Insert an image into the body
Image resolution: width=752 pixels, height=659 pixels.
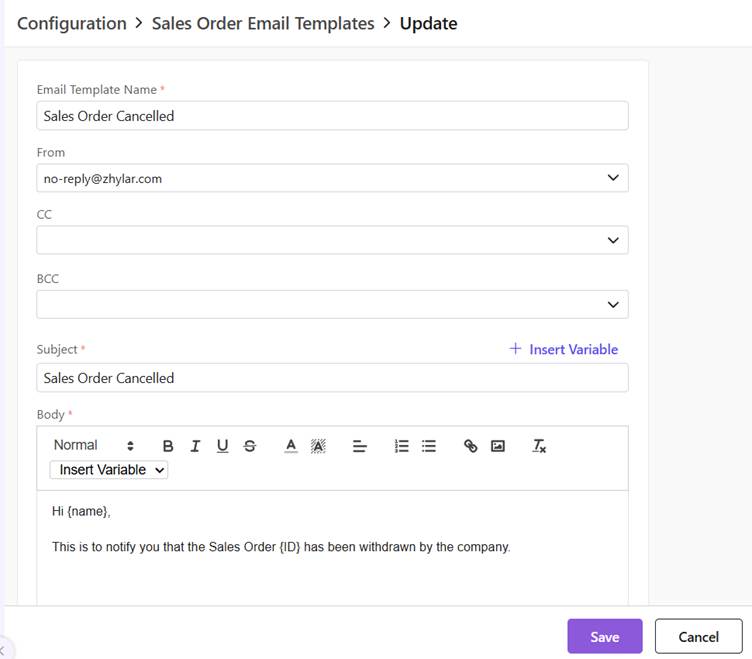(498, 446)
